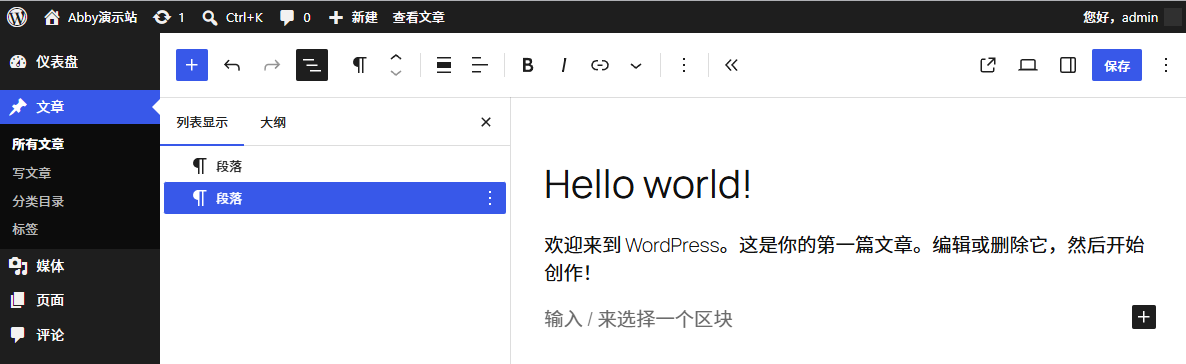This screenshot has width=1186, height=364.
Task: Click the paragraph block type icon in toolbar
Action: point(360,65)
